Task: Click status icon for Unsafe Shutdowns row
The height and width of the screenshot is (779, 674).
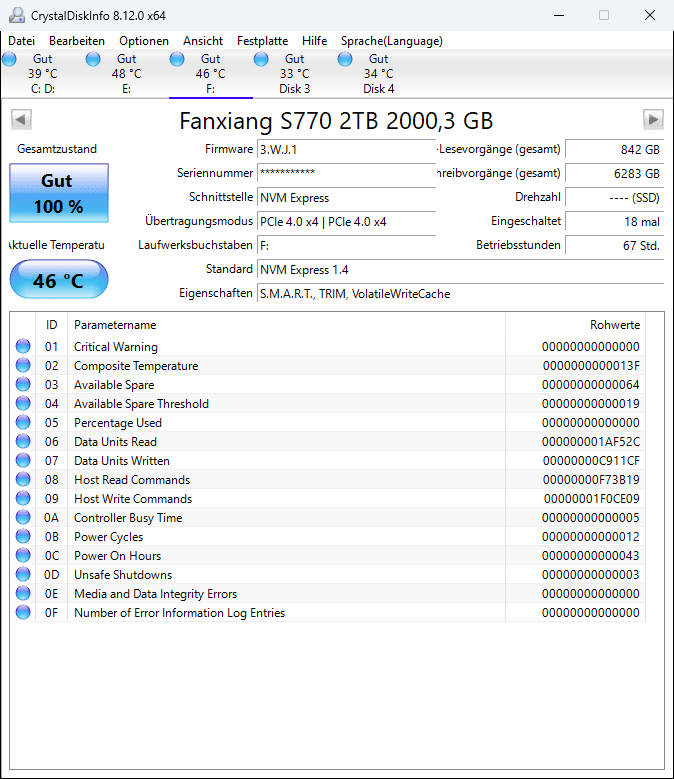Action: coord(23,574)
